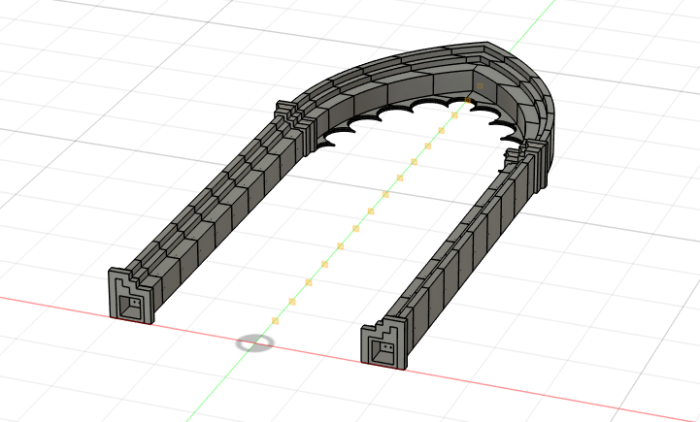Select the gray origin marker on the ground
Viewport: 700px width, 422px height.
pyautogui.click(x=255, y=343)
